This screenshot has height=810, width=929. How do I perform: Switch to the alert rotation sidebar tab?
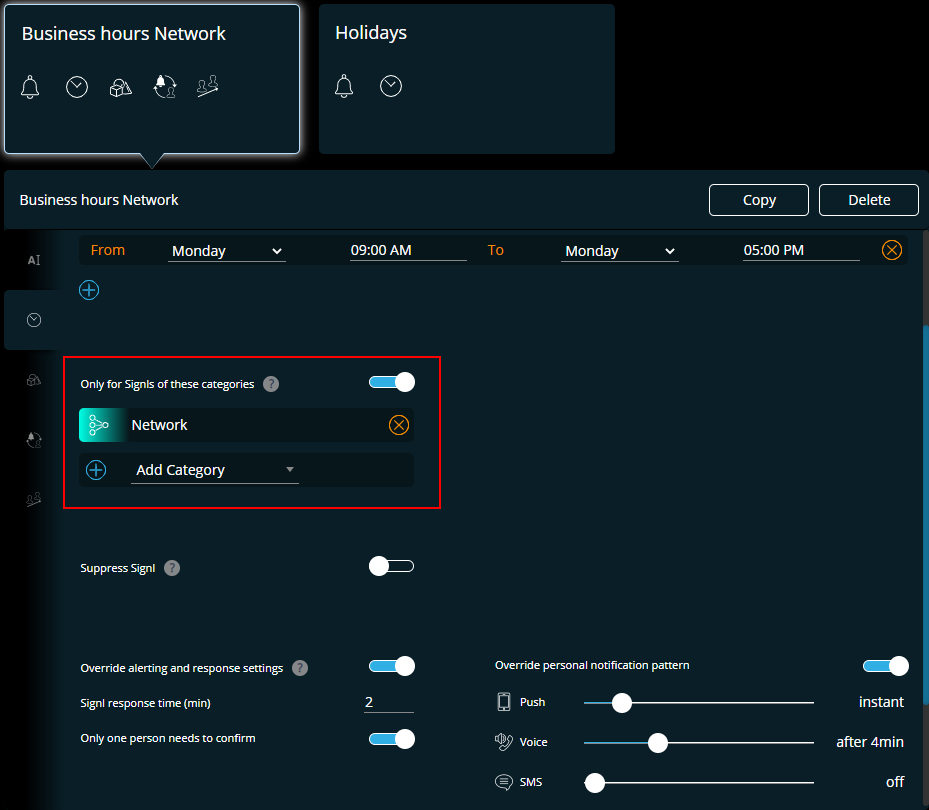(34, 440)
